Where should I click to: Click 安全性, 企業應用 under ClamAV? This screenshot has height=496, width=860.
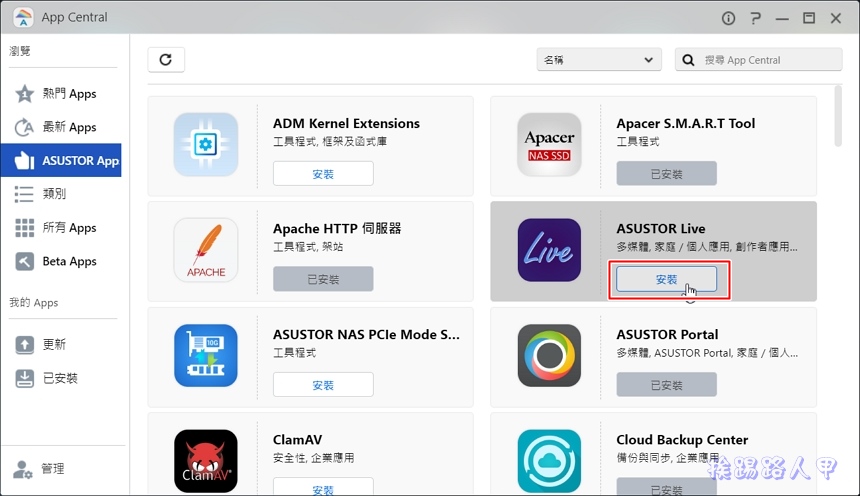coord(313,458)
